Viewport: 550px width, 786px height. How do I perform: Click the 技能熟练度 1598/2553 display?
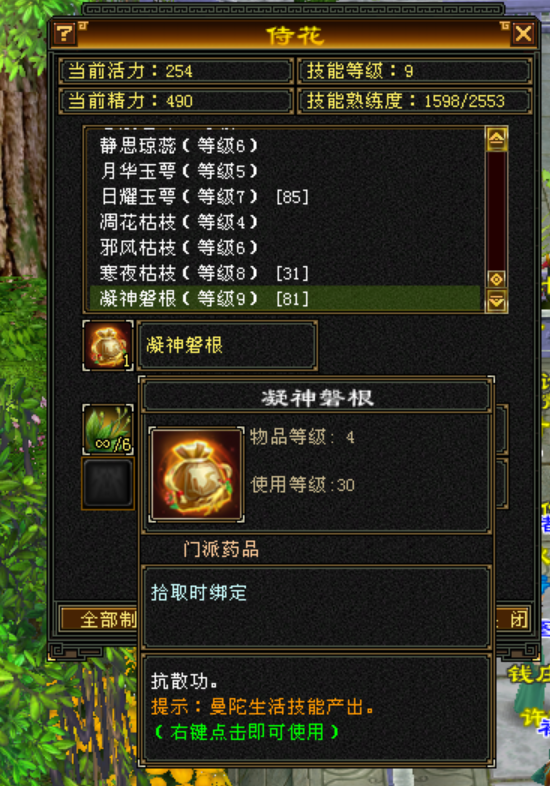415,101
